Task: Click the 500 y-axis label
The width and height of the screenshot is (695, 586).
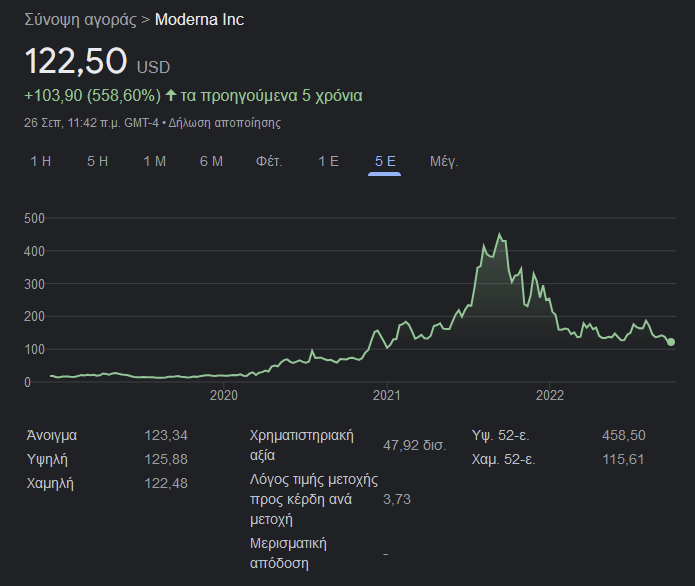Action: [x=35, y=218]
